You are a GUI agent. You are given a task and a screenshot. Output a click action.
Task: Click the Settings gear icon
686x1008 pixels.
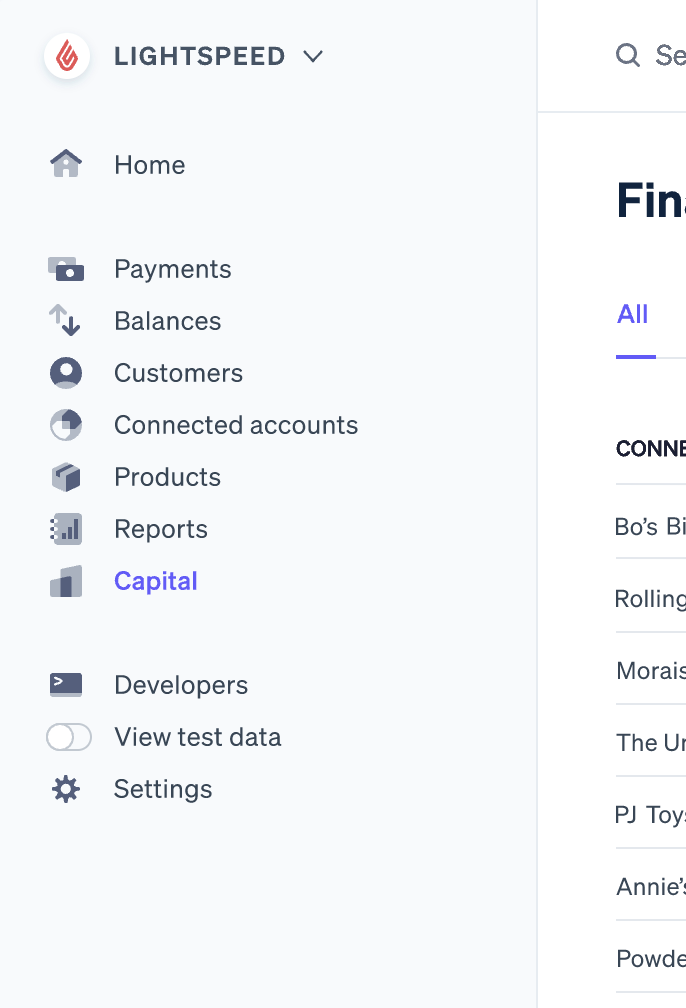[x=66, y=789]
